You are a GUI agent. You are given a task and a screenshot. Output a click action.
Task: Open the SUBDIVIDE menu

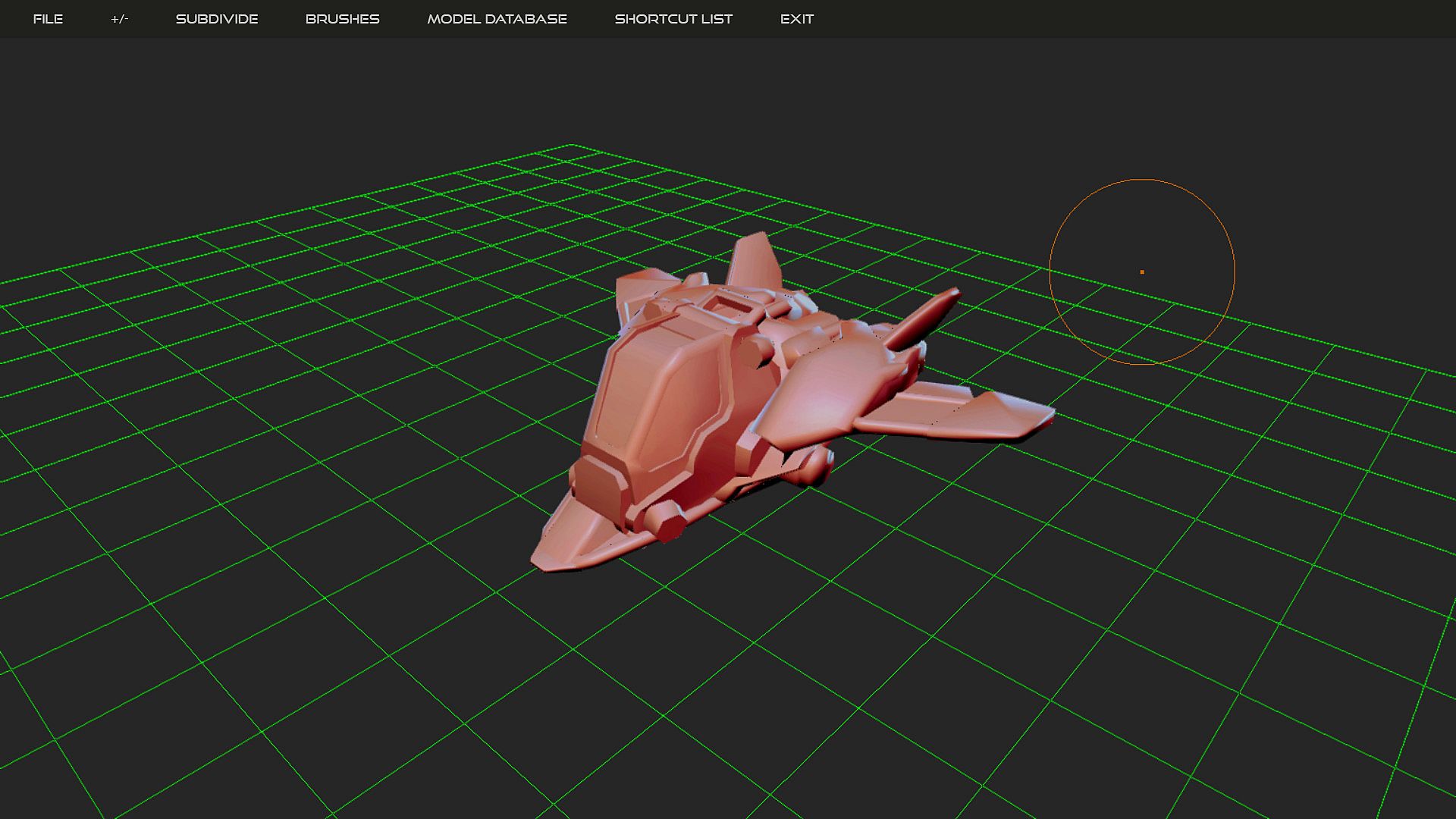coord(217,19)
